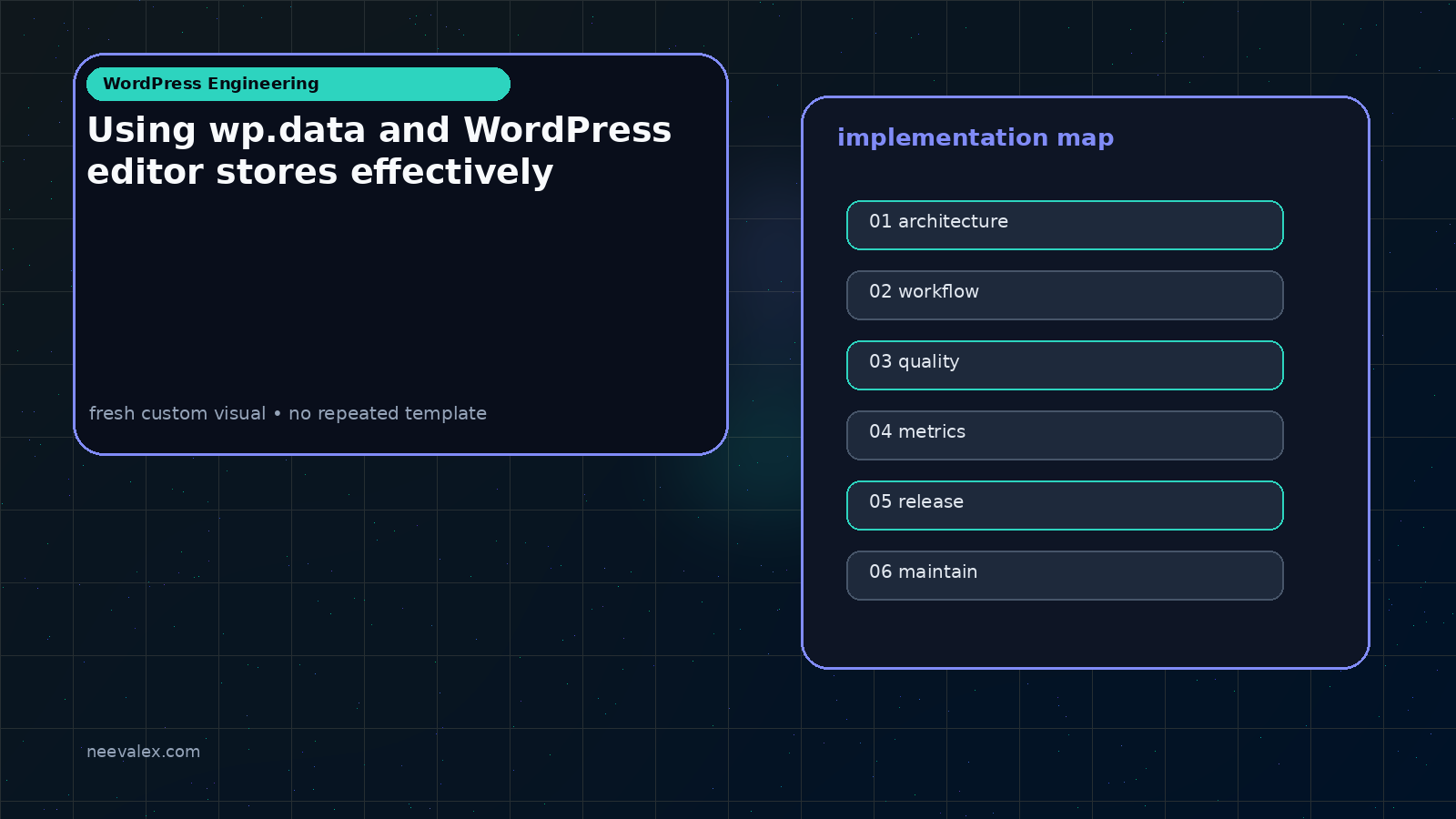
Task: Select the 02 workflow item
Action: (x=1065, y=295)
